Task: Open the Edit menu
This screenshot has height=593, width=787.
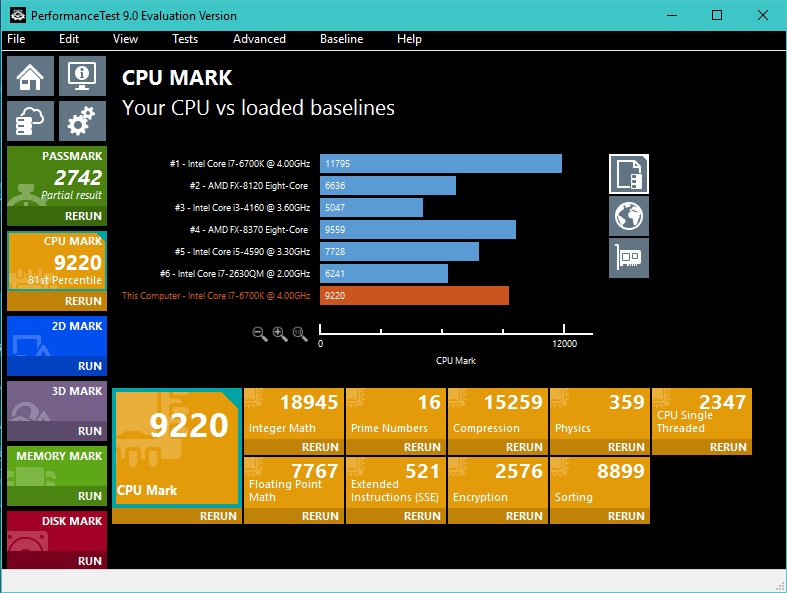Action: pos(69,39)
